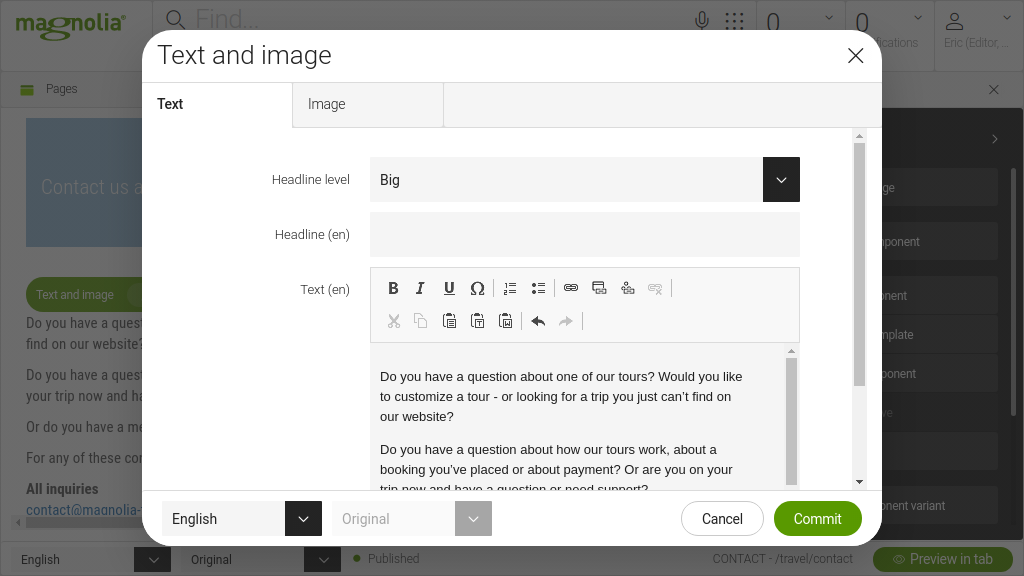Click the Published status label
Image resolution: width=1024 pixels, height=576 pixels.
click(x=393, y=559)
